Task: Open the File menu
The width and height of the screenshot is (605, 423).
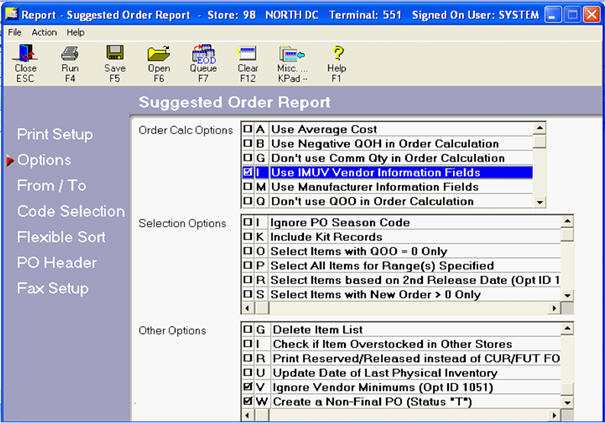Action: pyautogui.click(x=15, y=32)
